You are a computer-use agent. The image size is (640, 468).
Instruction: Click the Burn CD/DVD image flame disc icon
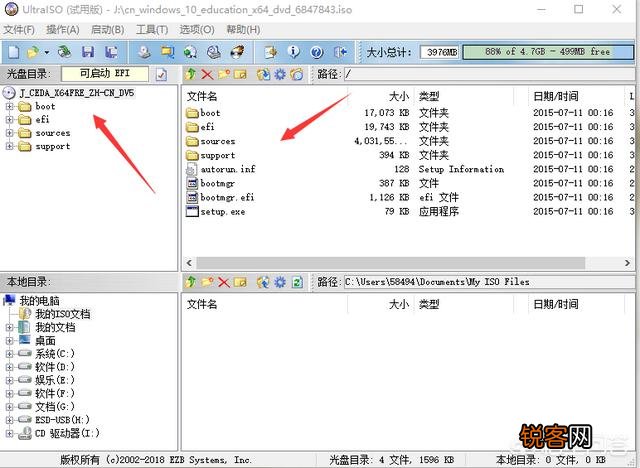237,52
